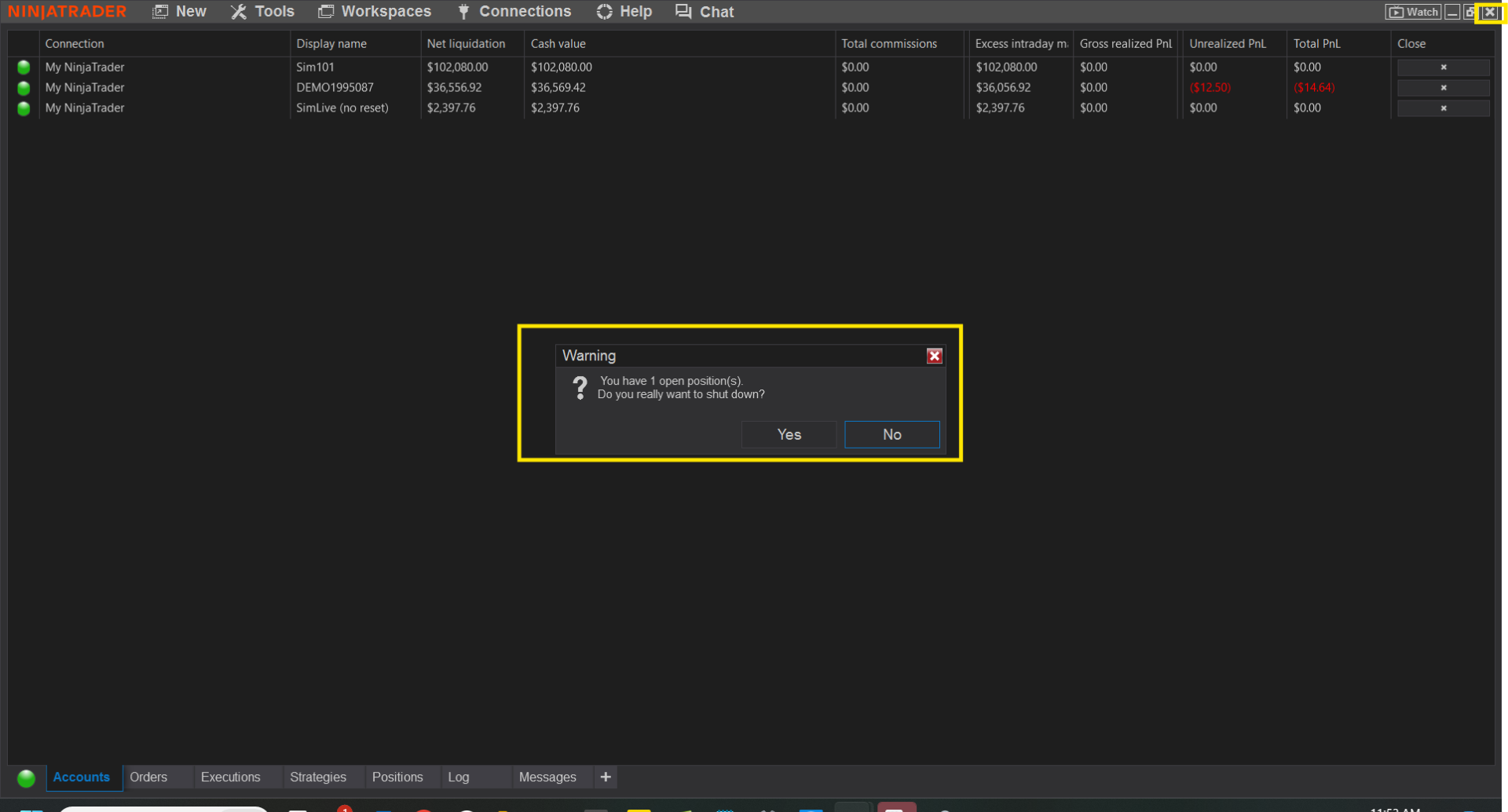Open the New menu

point(179,12)
